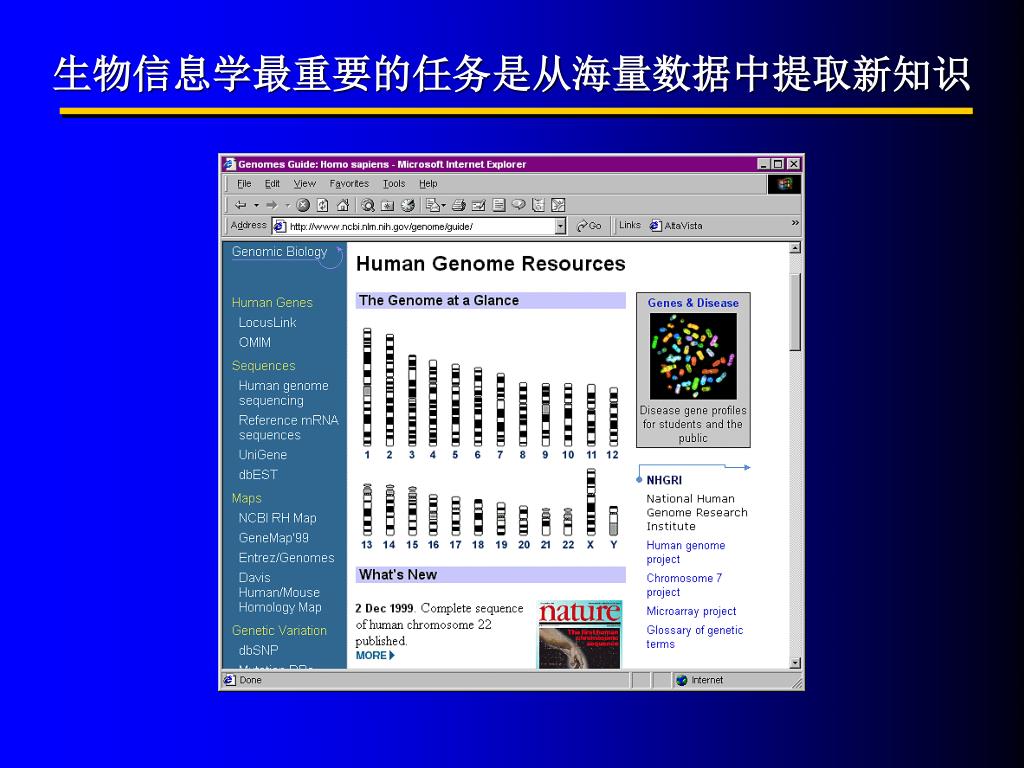Open the File menu

pyautogui.click(x=244, y=184)
